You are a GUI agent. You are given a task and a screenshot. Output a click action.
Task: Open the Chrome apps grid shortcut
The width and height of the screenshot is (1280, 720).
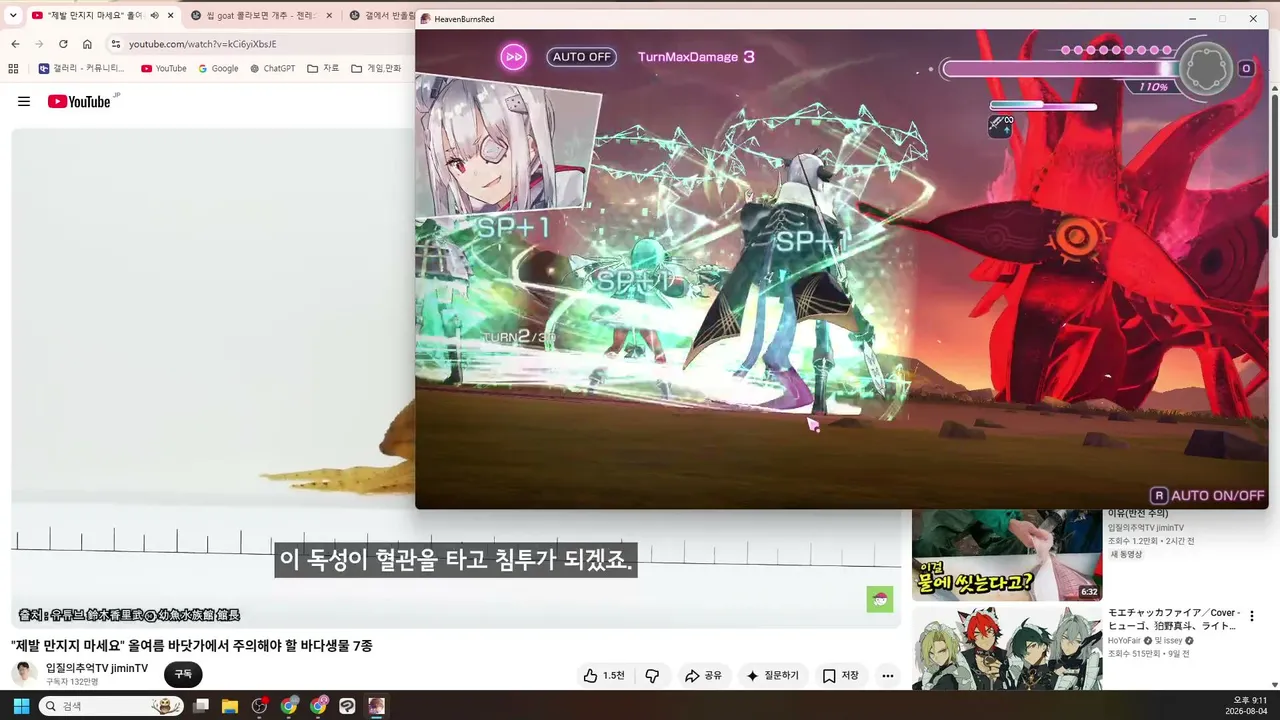[13, 69]
